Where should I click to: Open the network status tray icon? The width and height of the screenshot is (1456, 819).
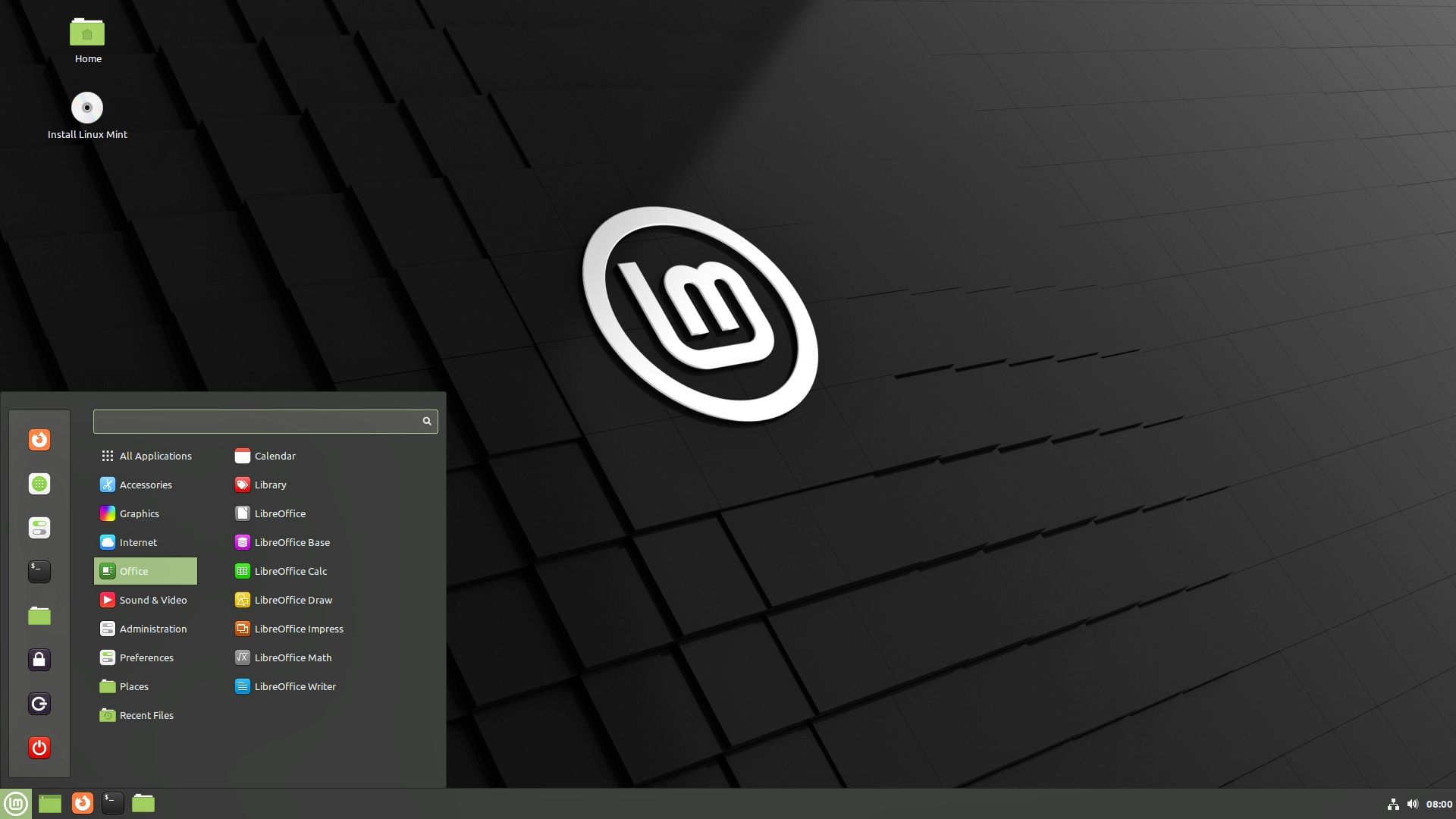pos(1394,803)
